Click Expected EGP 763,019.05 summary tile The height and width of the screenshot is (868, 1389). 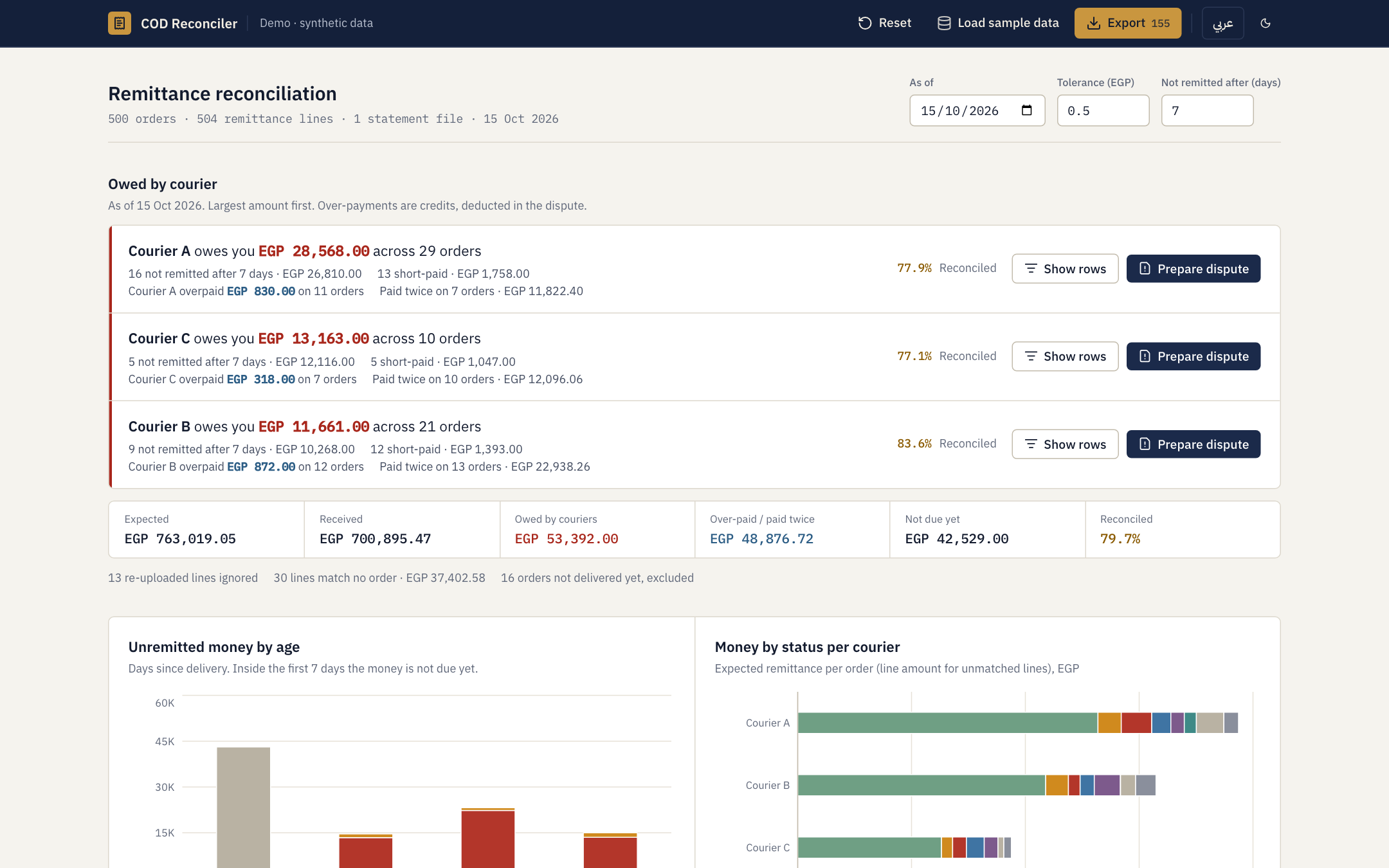tap(206, 530)
